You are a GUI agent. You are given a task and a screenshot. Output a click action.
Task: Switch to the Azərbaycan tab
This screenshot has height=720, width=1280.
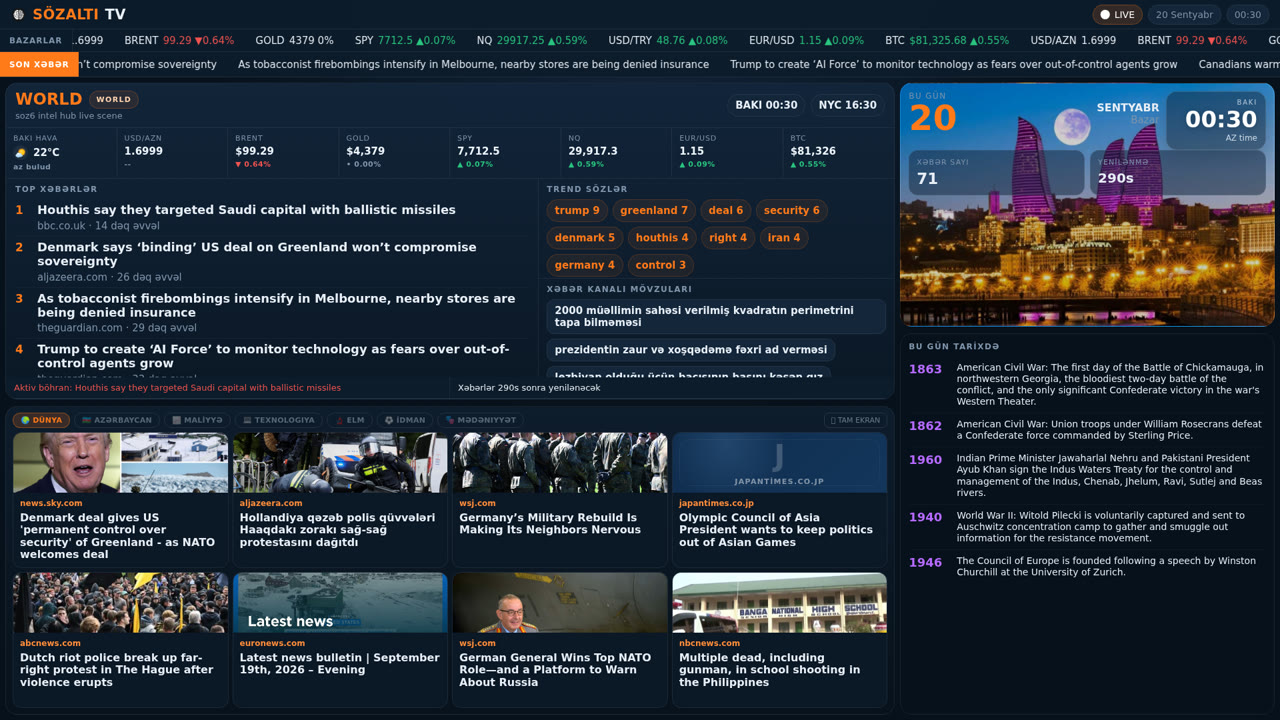(x=117, y=420)
